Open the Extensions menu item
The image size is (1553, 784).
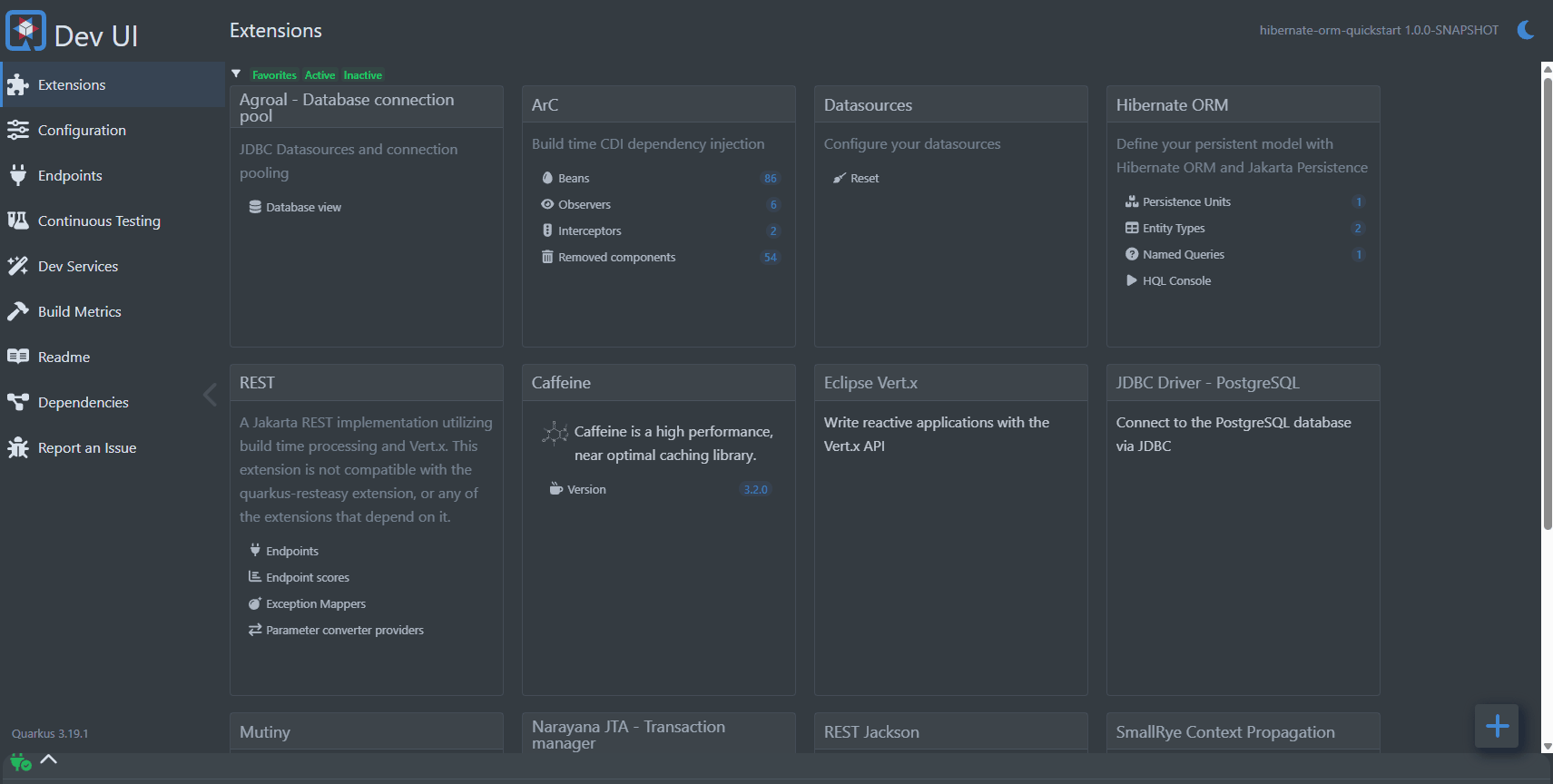[x=113, y=84]
